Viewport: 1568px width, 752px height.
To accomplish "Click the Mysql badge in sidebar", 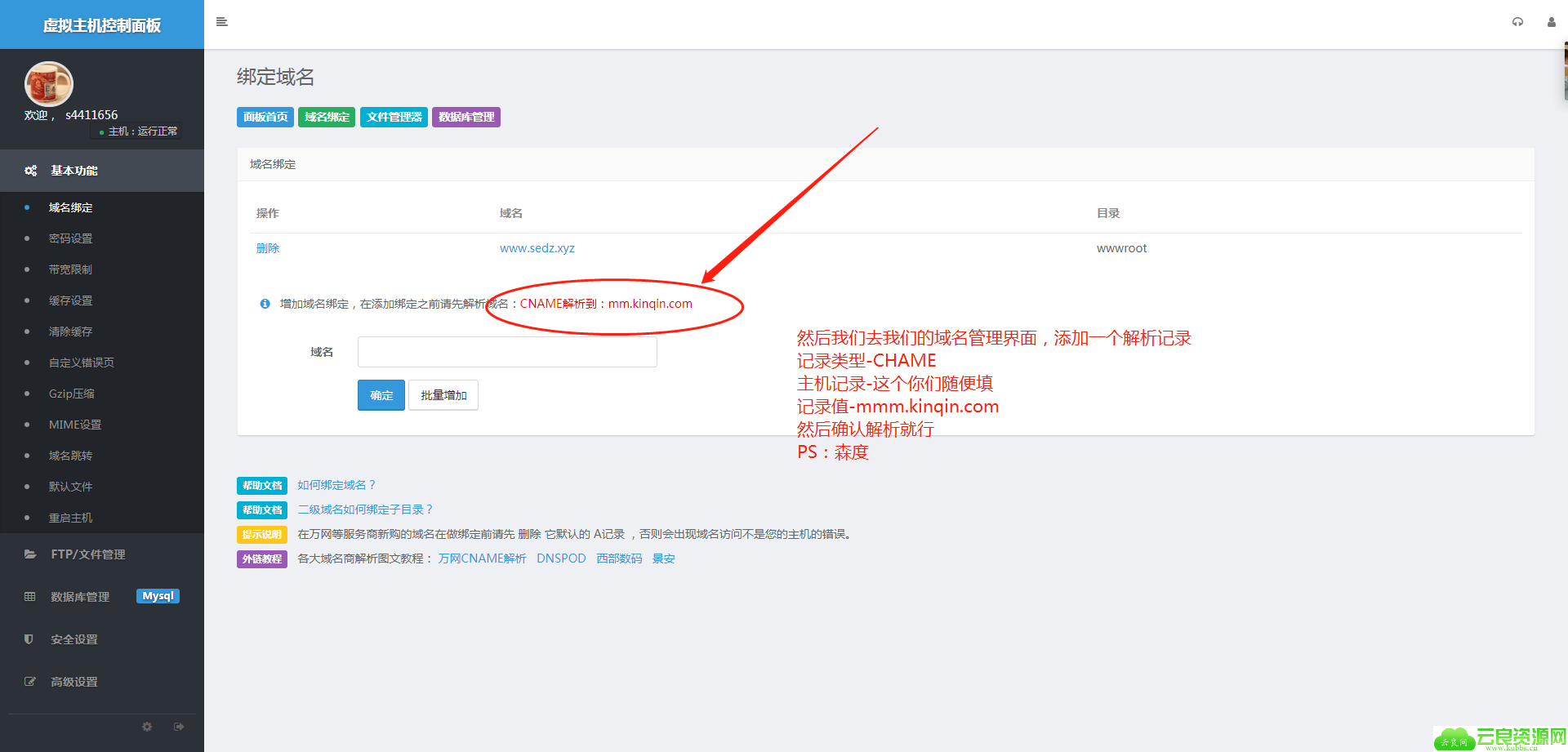I will 158,596.
